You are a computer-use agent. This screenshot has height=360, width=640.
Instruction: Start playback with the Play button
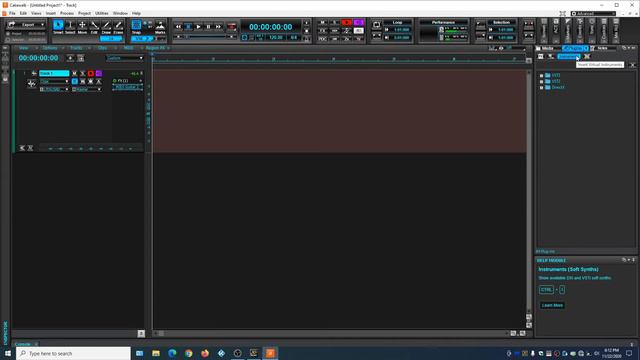[x=198, y=27]
